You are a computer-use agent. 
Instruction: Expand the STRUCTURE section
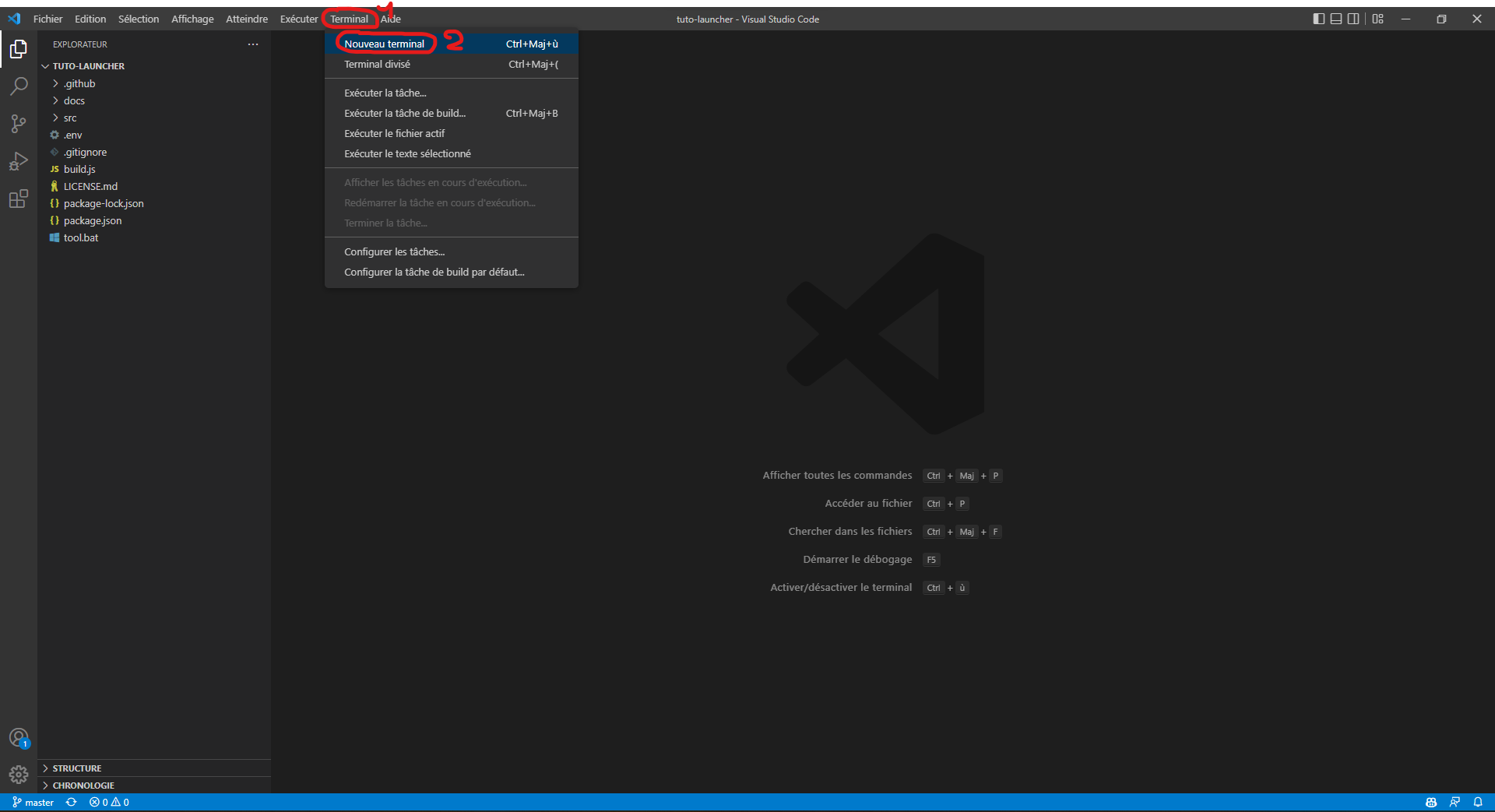154,768
